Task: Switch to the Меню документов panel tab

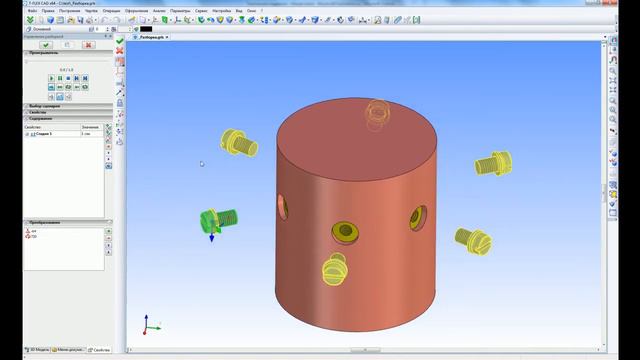Action: coord(69,350)
